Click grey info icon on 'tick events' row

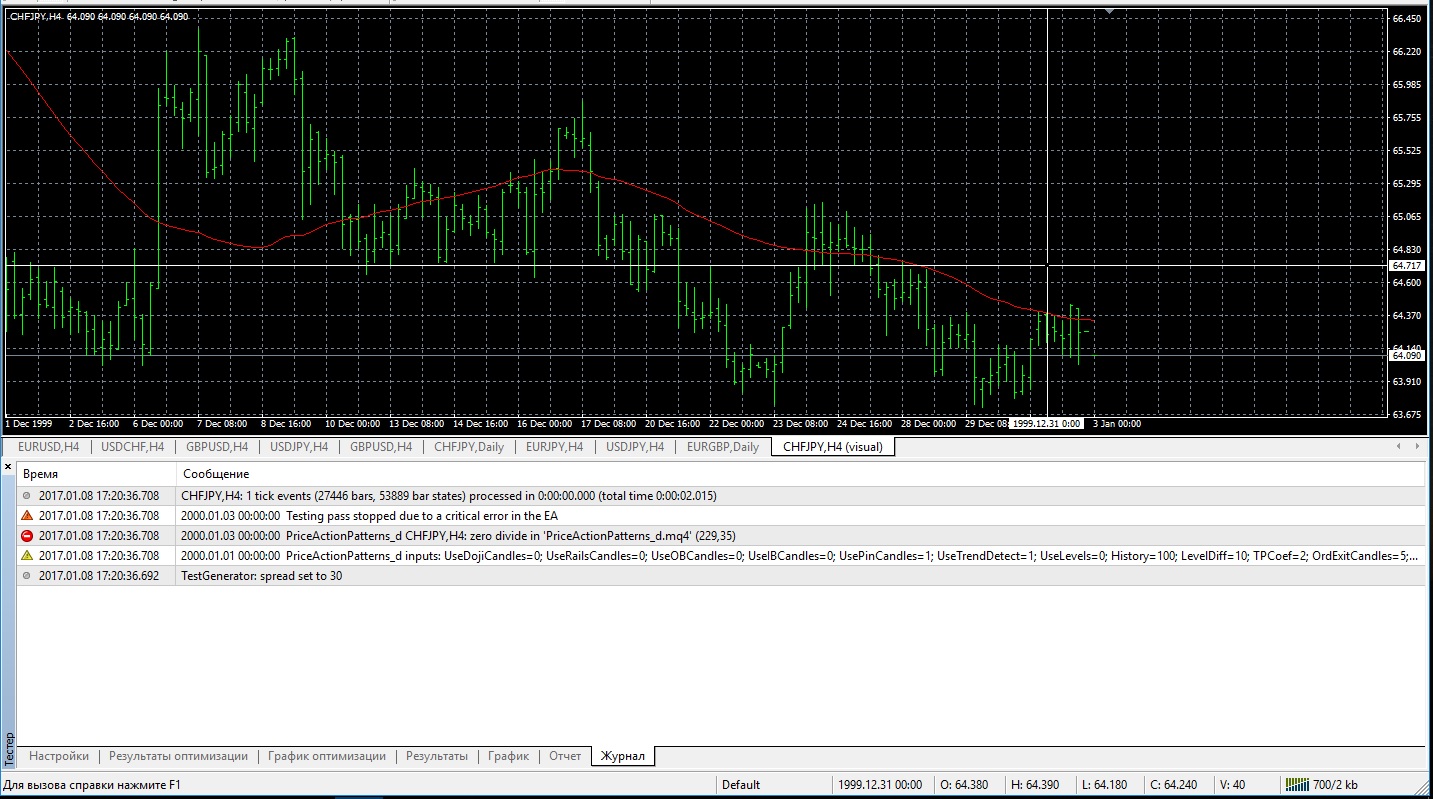[27, 496]
